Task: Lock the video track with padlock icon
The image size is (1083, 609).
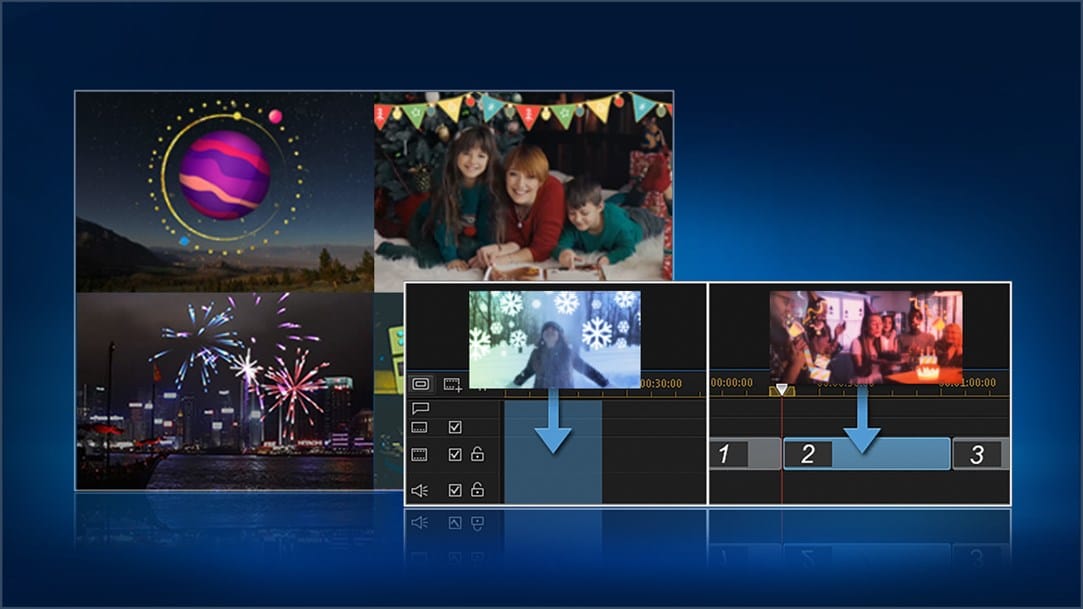Action: [478, 455]
